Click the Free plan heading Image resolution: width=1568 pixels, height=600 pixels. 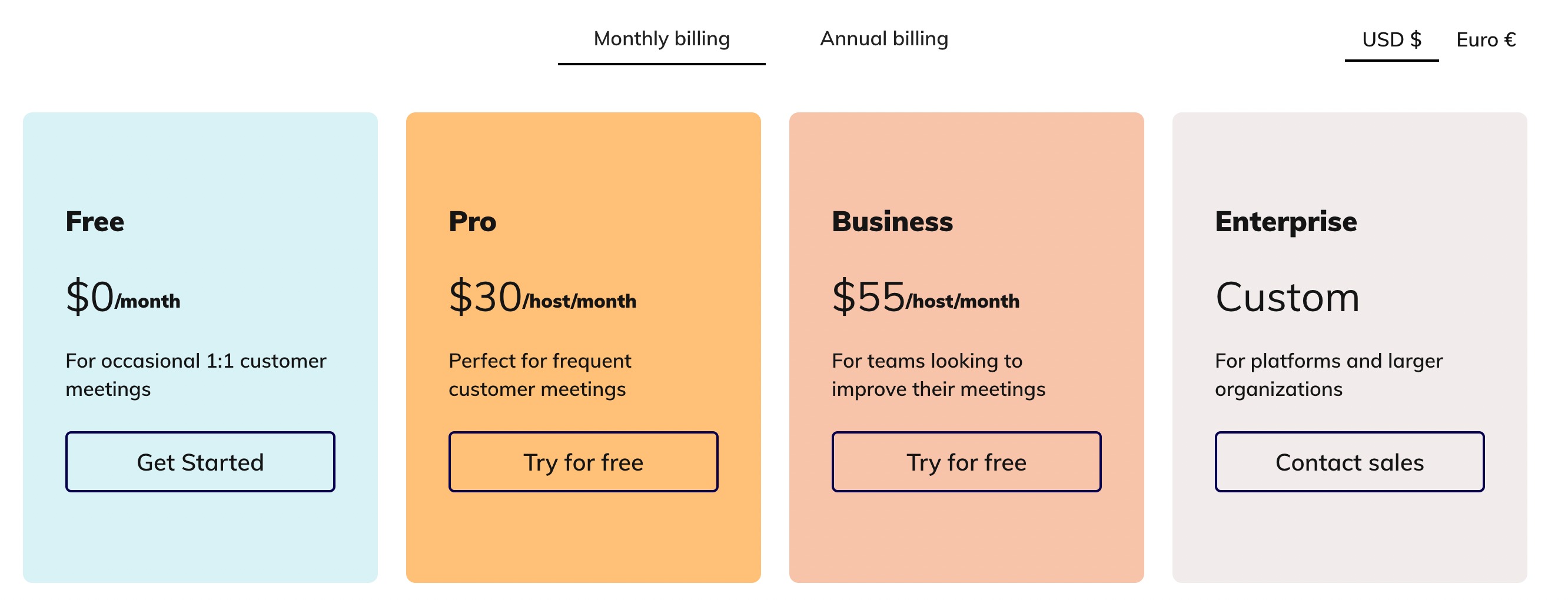[95, 222]
